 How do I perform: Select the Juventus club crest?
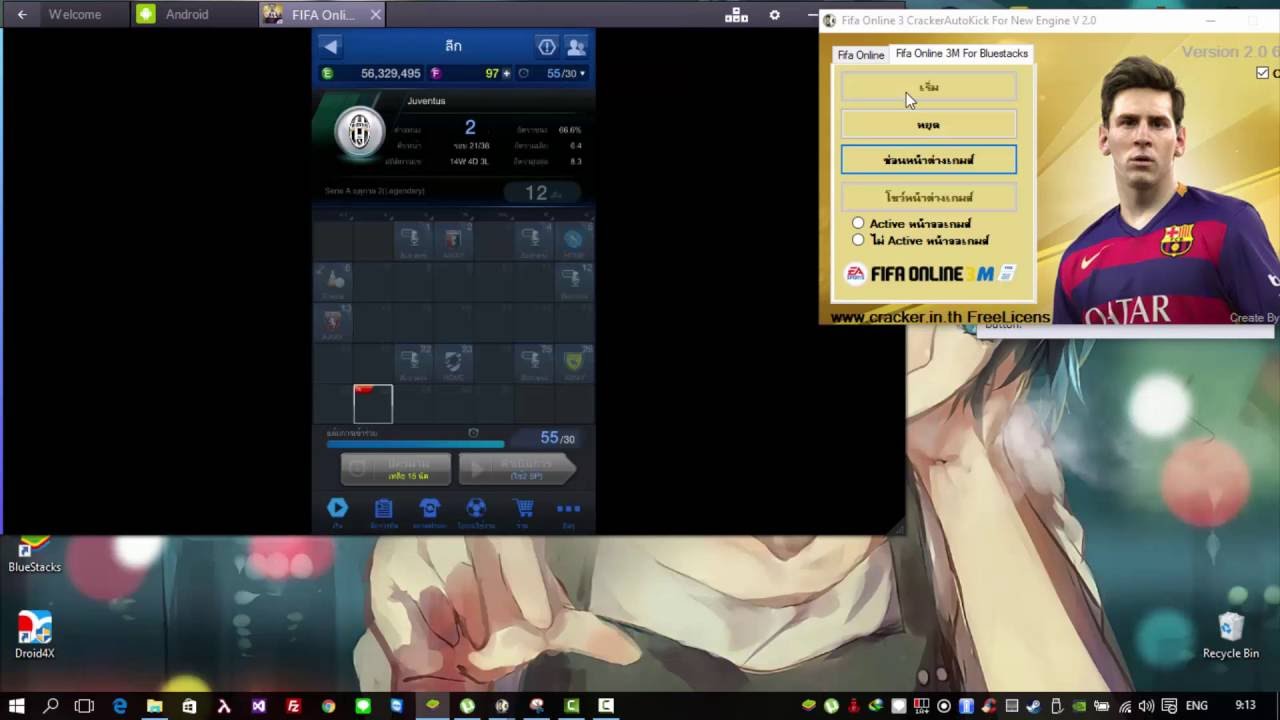tap(359, 131)
